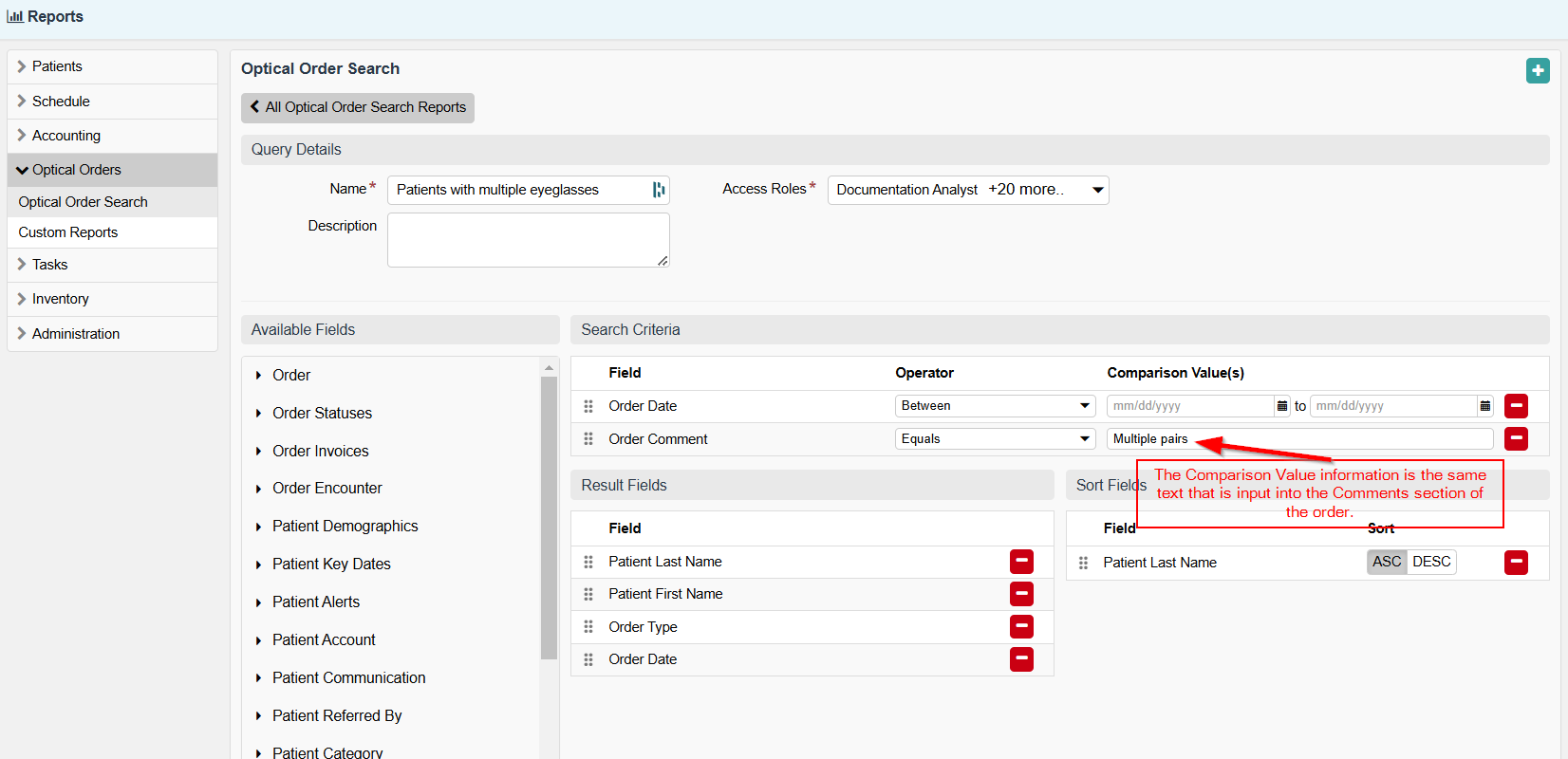Expand the Order Statuses field group
Screen dimensions: 1568x759
click(322, 414)
